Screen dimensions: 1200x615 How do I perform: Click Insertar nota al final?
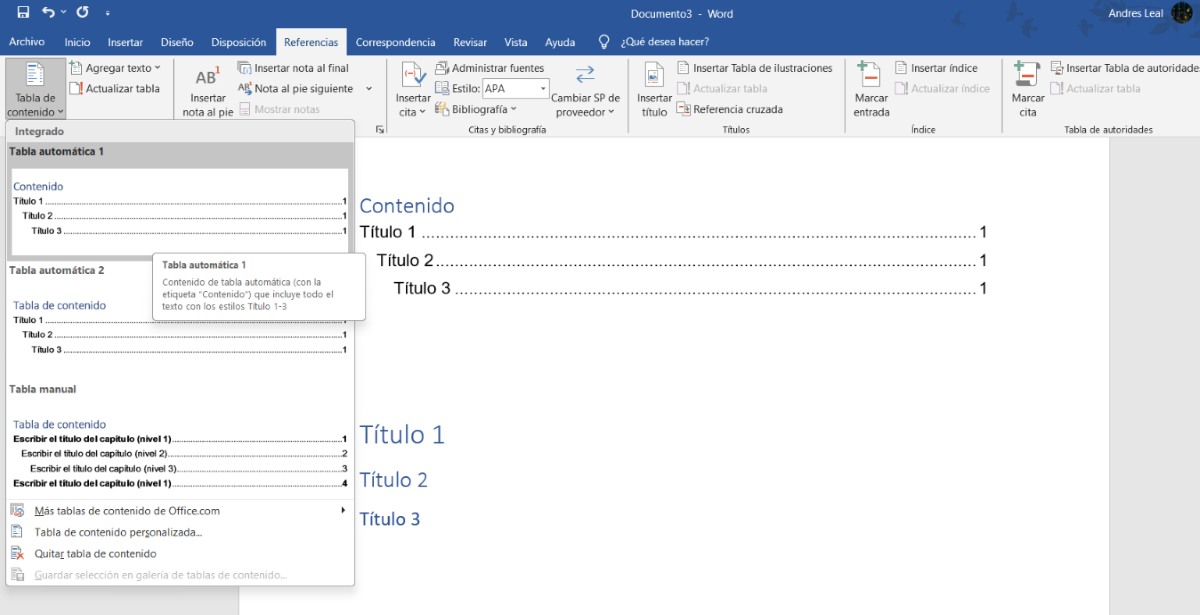[x=293, y=68]
